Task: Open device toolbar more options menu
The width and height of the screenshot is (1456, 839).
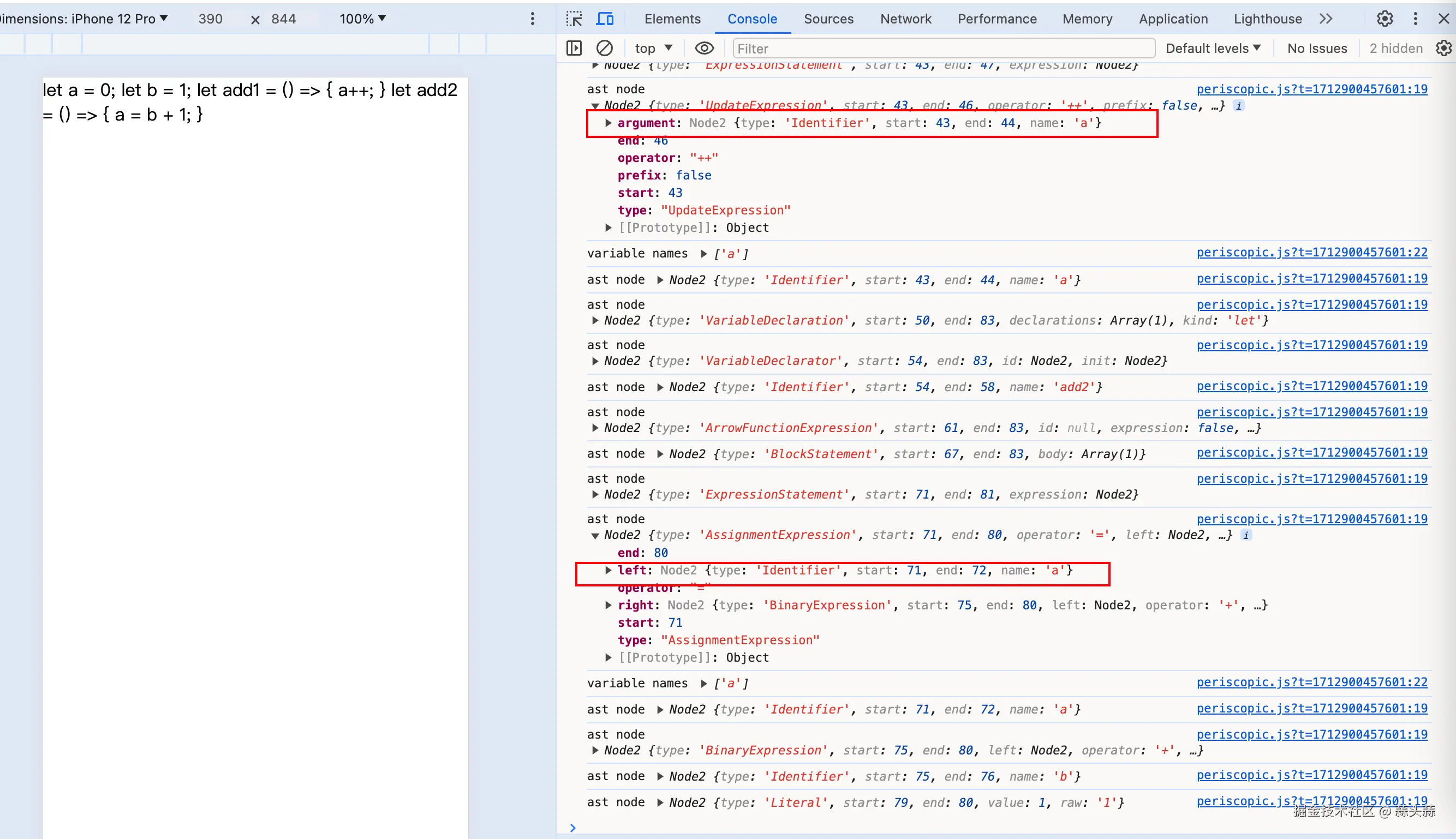Action: coord(532,19)
